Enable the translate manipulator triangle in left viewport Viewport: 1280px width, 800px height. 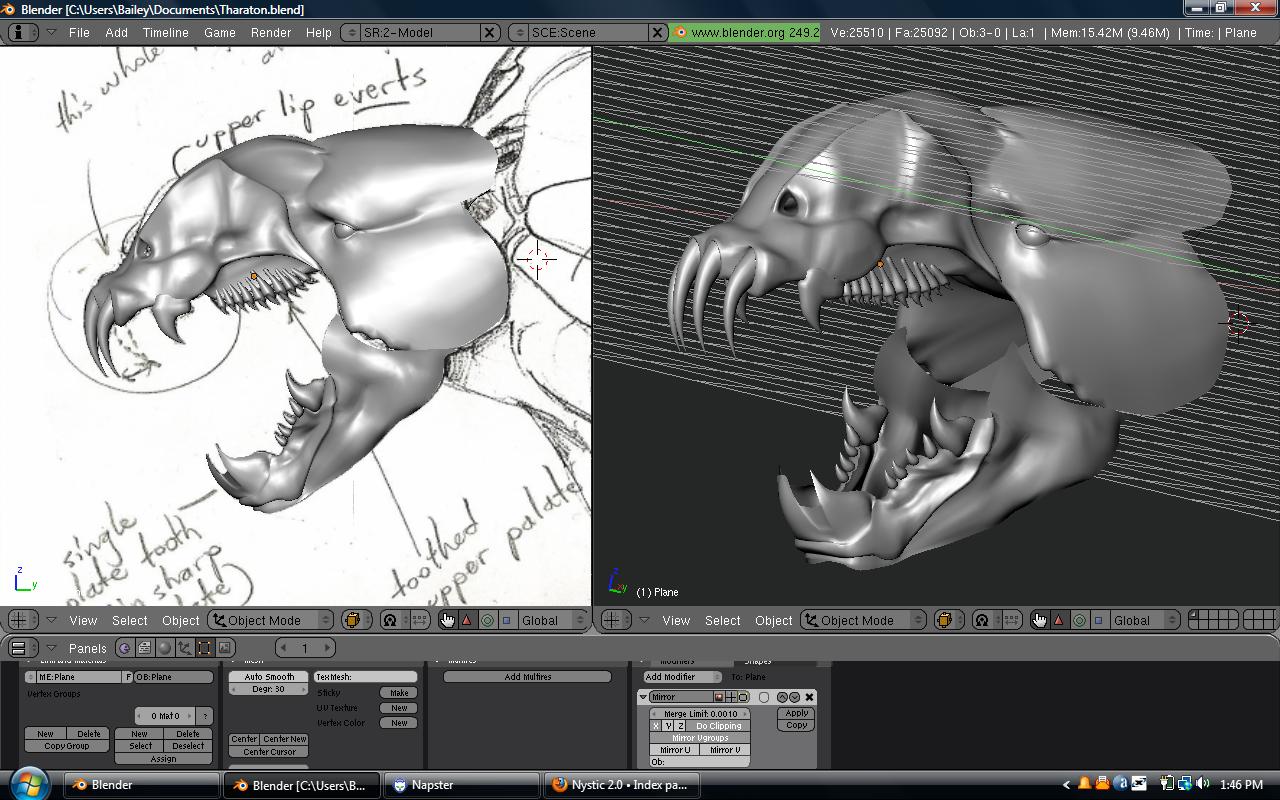coord(467,620)
